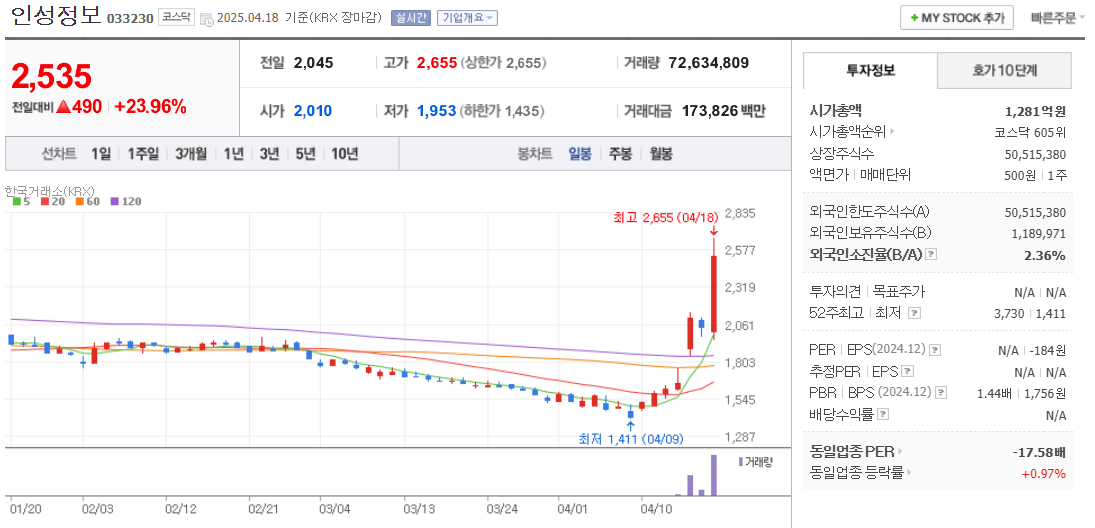Select the 3년 line chart period

pyautogui.click(x=270, y=154)
